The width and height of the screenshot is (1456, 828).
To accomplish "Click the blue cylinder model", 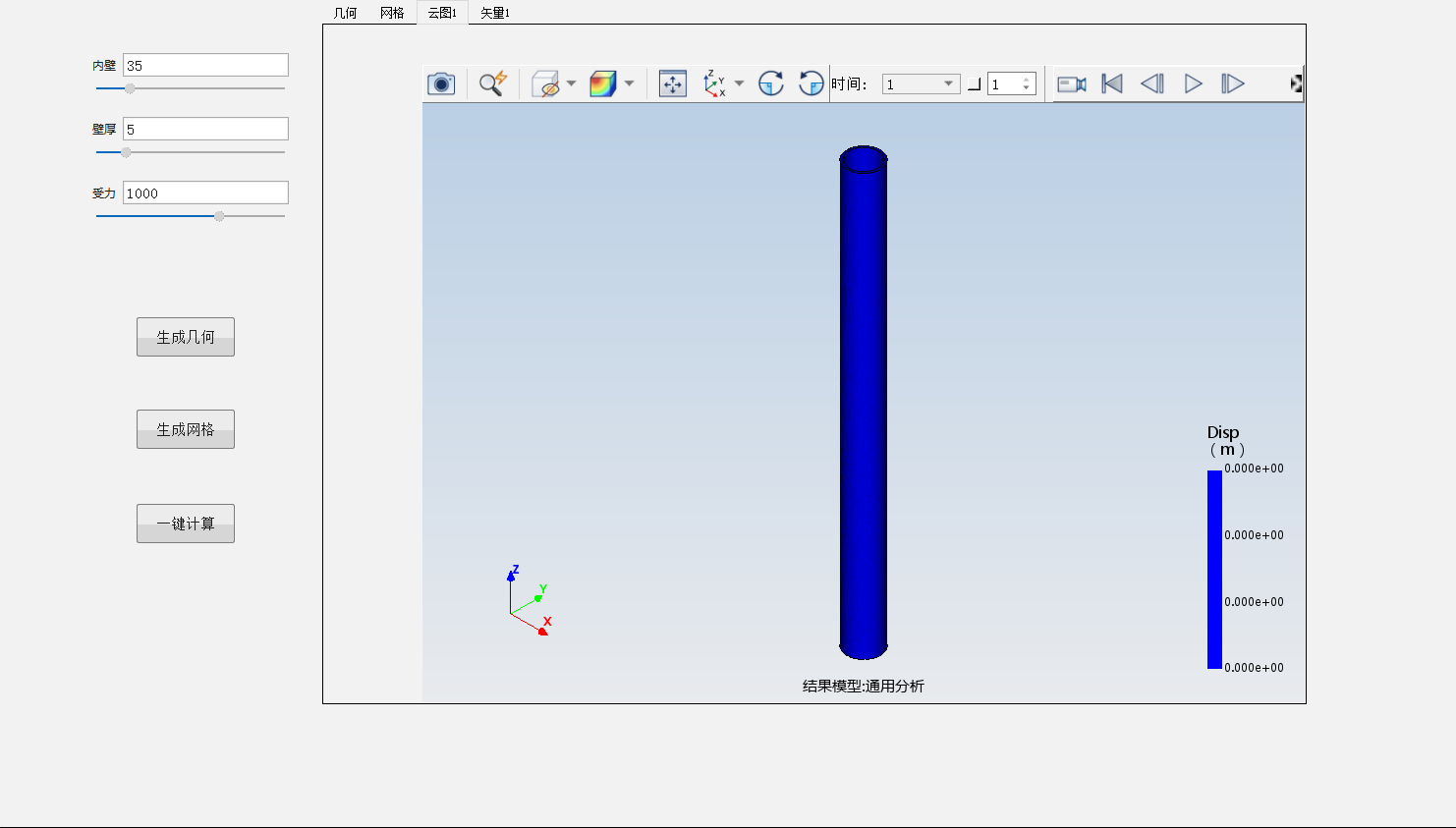I will pos(864,403).
